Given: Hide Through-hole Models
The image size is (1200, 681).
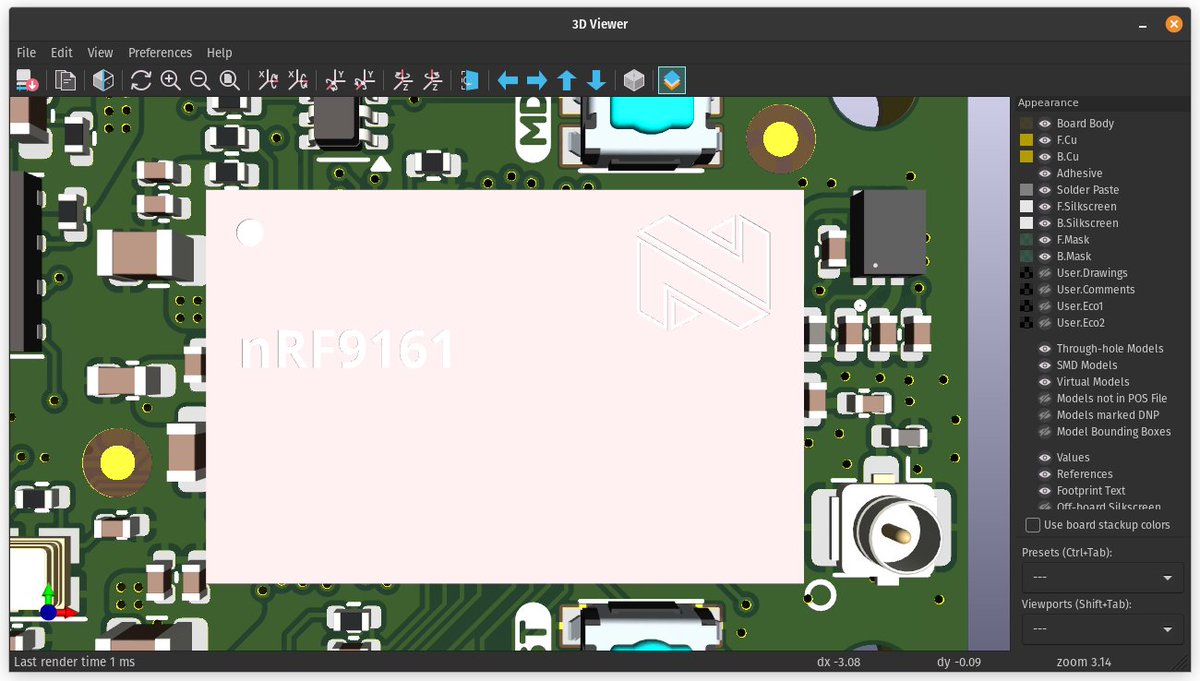Looking at the screenshot, I should click(x=1044, y=349).
